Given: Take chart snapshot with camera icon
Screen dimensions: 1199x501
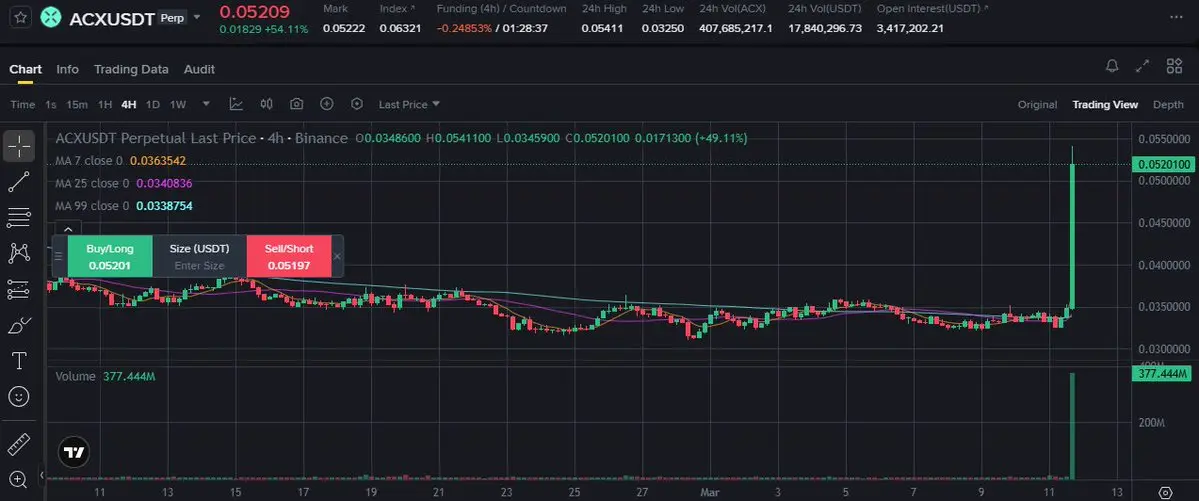Looking at the screenshot, I should [297, 104].
